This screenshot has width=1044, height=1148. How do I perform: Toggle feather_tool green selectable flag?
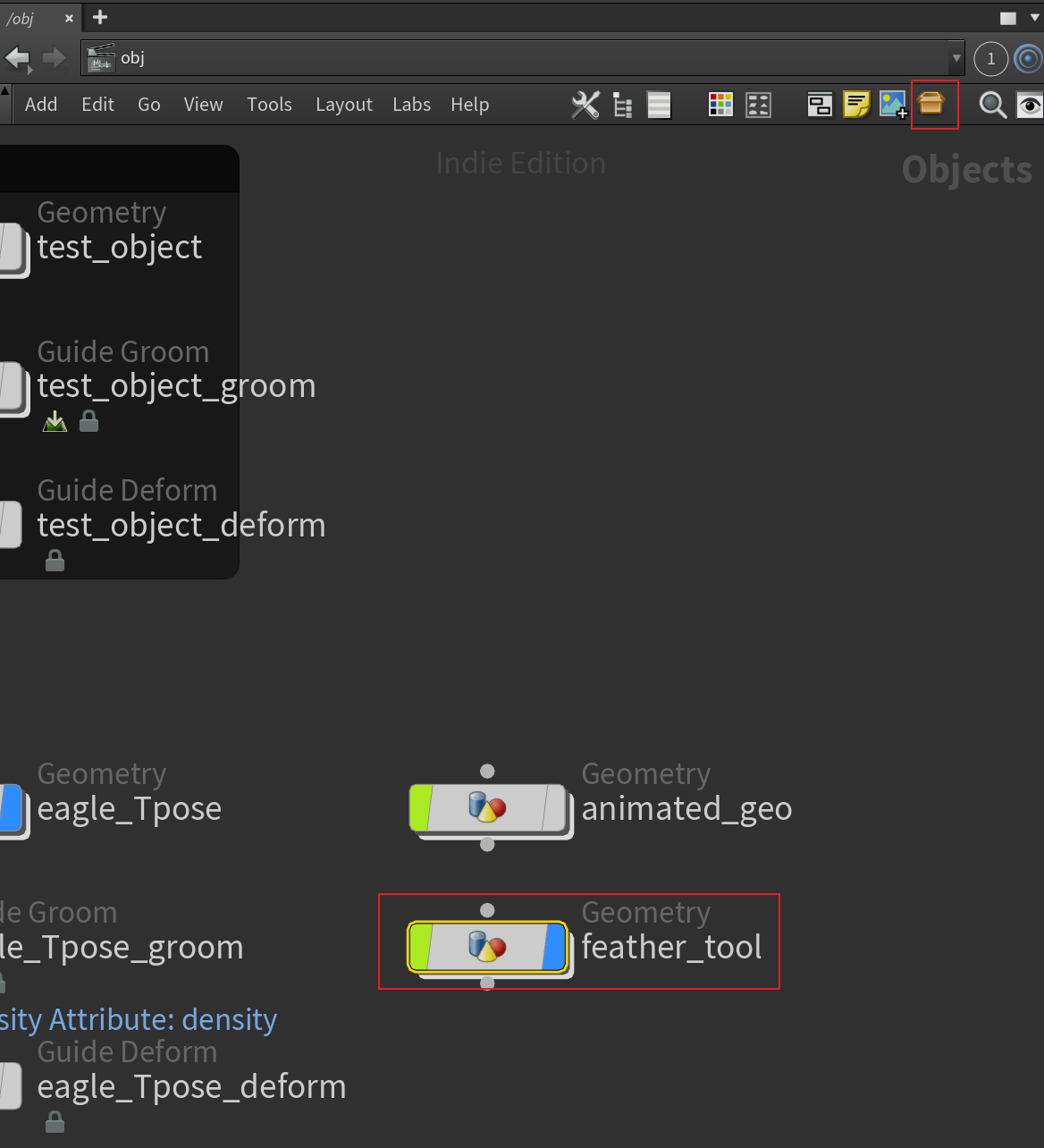[420, 947]
